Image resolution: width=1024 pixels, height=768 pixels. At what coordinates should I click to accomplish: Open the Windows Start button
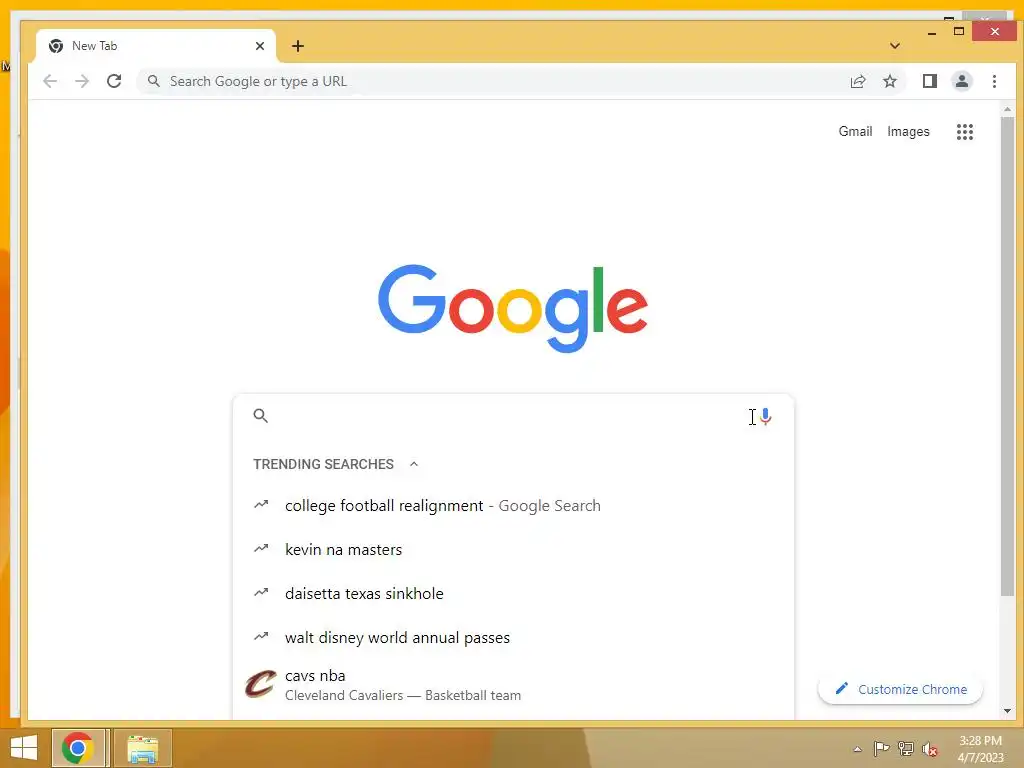pyautogui.click(x=24, y=748)
